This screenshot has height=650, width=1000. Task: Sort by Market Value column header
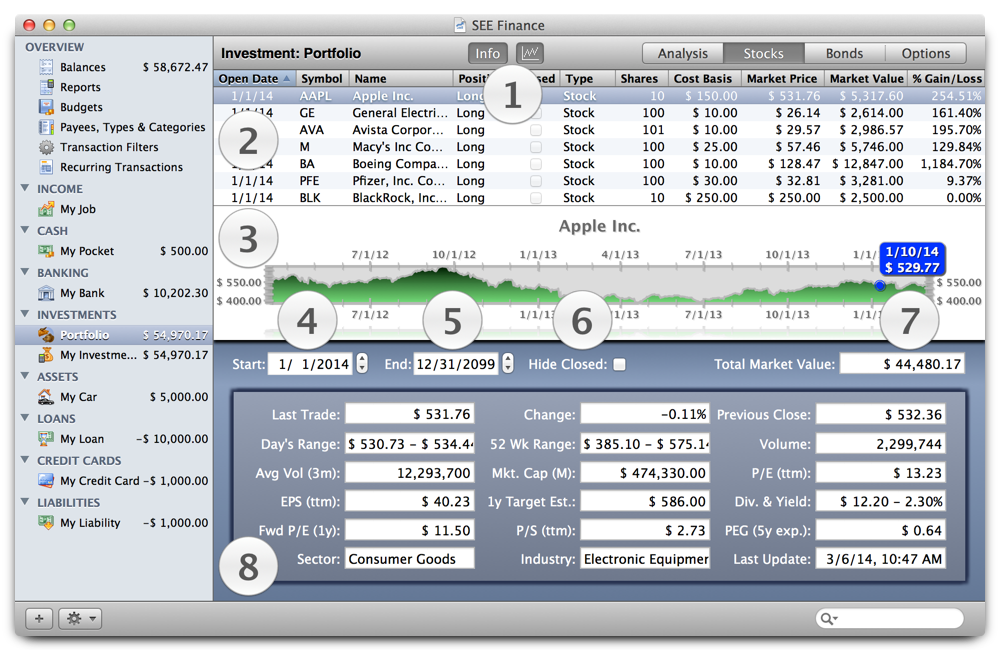865,78
